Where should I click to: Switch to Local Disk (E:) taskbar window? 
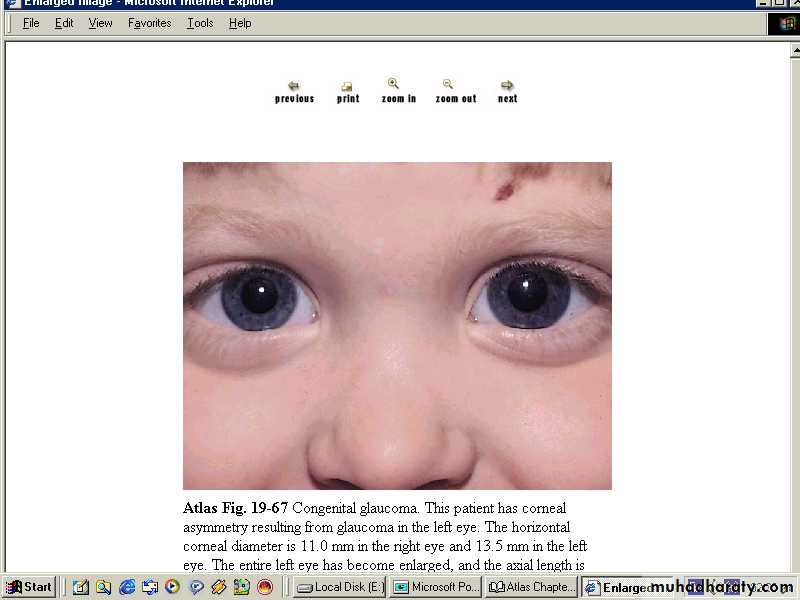339,587
